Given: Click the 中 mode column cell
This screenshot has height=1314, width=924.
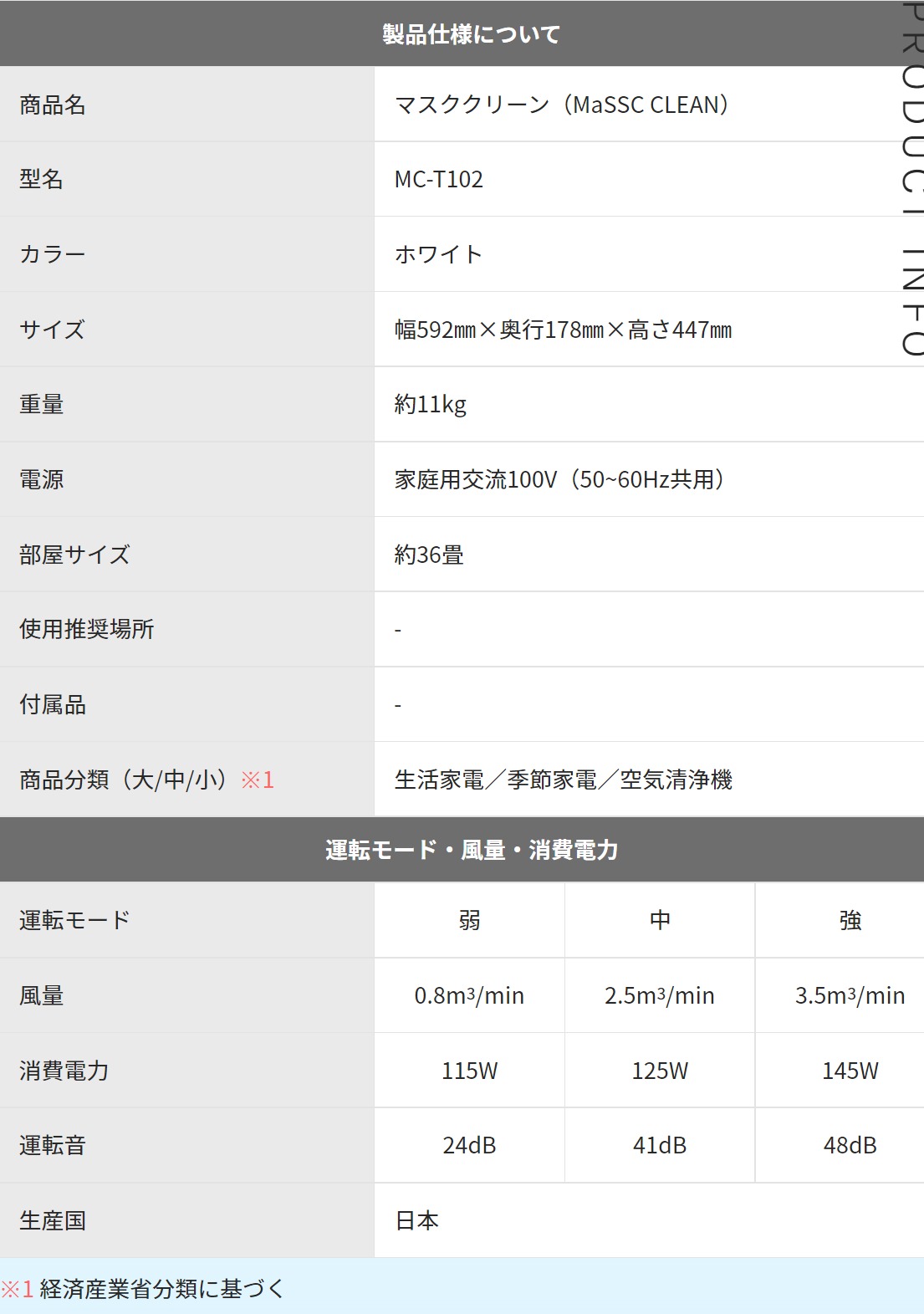Looking at the screenshot, I should click(661, 921).
